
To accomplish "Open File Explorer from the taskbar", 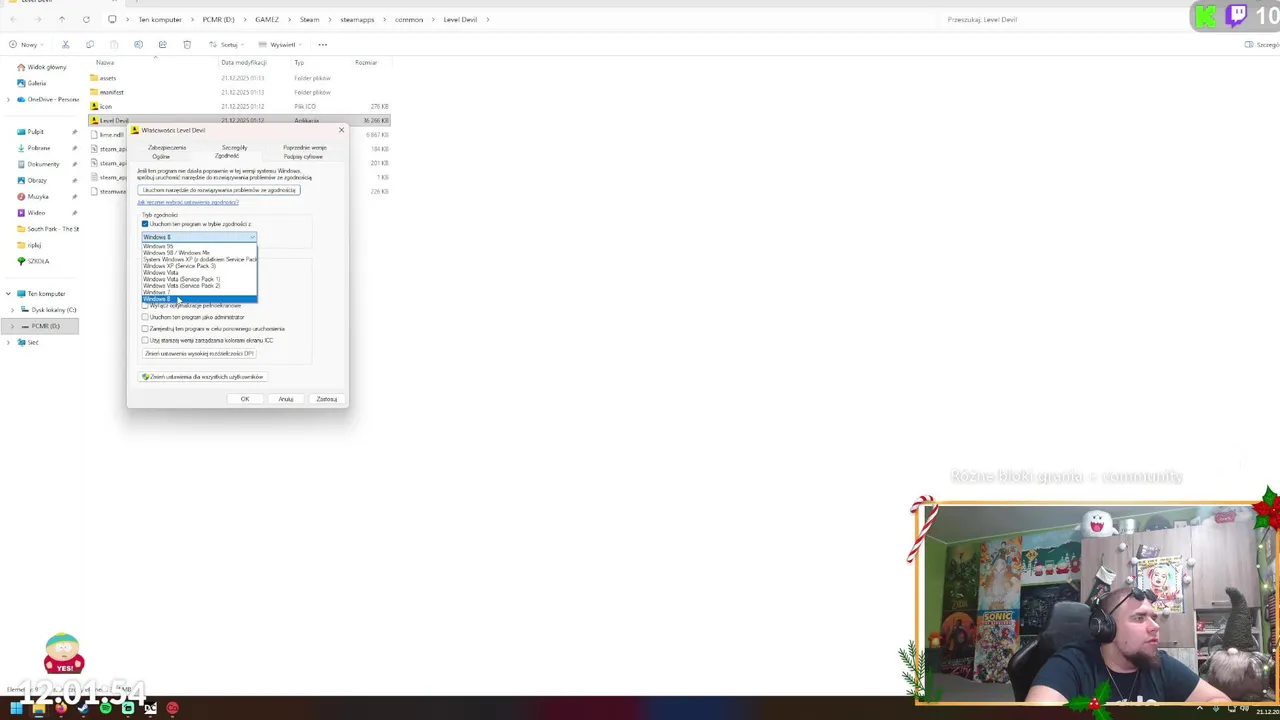I will 38,708.
